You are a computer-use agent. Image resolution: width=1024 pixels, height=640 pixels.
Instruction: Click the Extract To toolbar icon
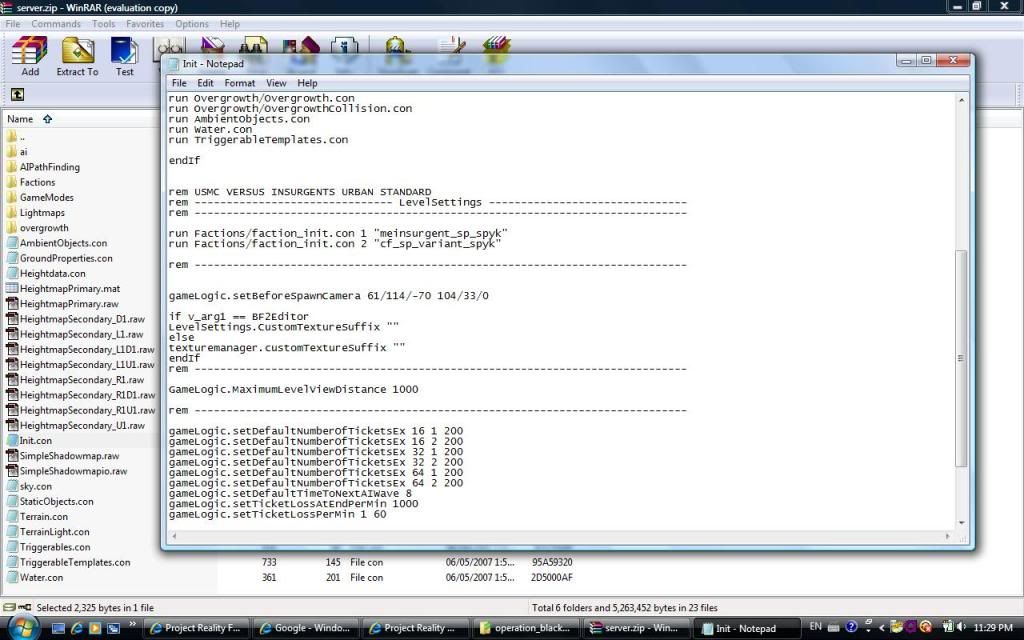[77, 56]
